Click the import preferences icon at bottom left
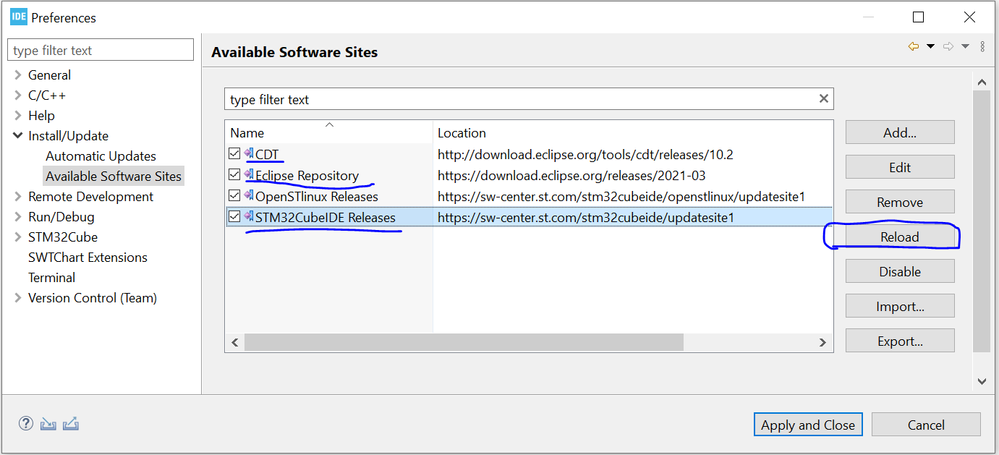This screenshot has height=455, width=999. pos(48,424)
